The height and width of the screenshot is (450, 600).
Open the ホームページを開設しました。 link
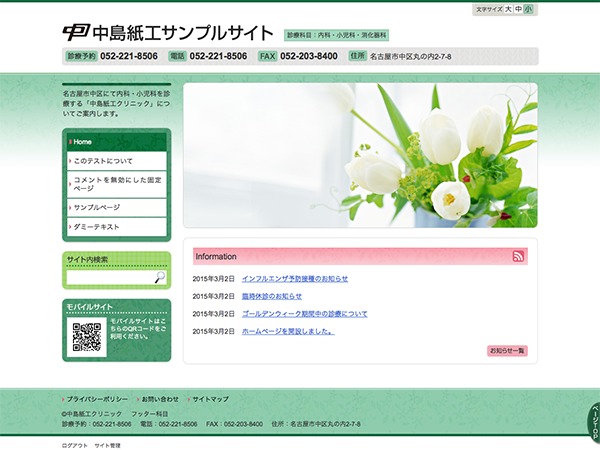coord(288,331)
